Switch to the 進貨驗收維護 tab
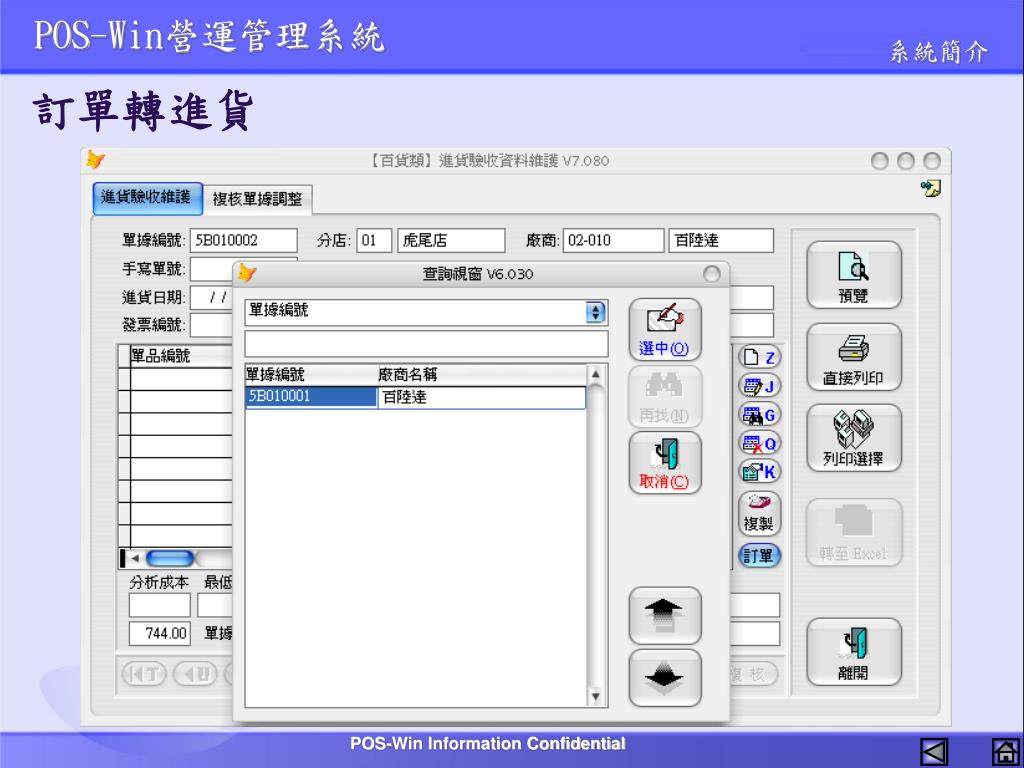This screenshot has height=768, width=1024. (x=148, y=198)
